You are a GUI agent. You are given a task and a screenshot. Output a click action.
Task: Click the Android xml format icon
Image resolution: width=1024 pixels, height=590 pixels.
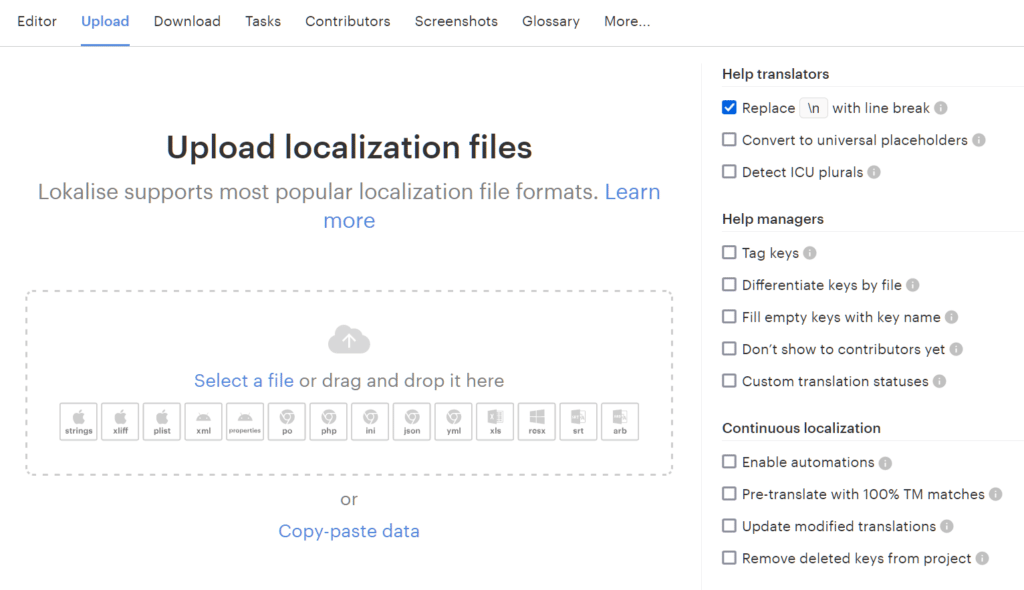point(203,421)
